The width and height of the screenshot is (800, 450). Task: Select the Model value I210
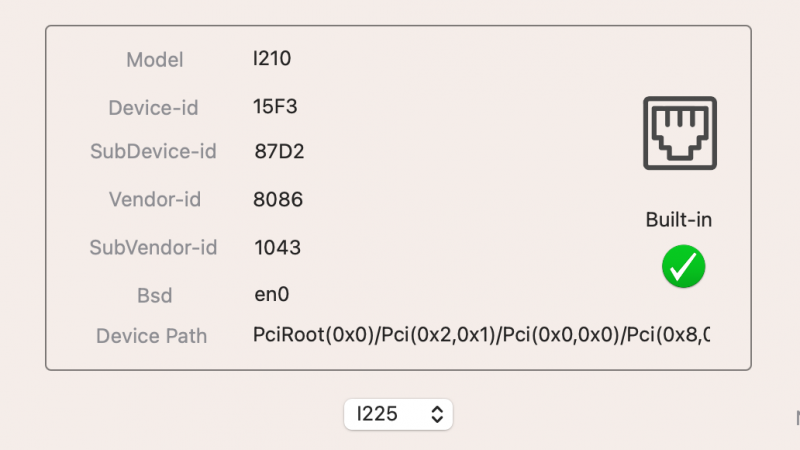(x=272, y=59)
